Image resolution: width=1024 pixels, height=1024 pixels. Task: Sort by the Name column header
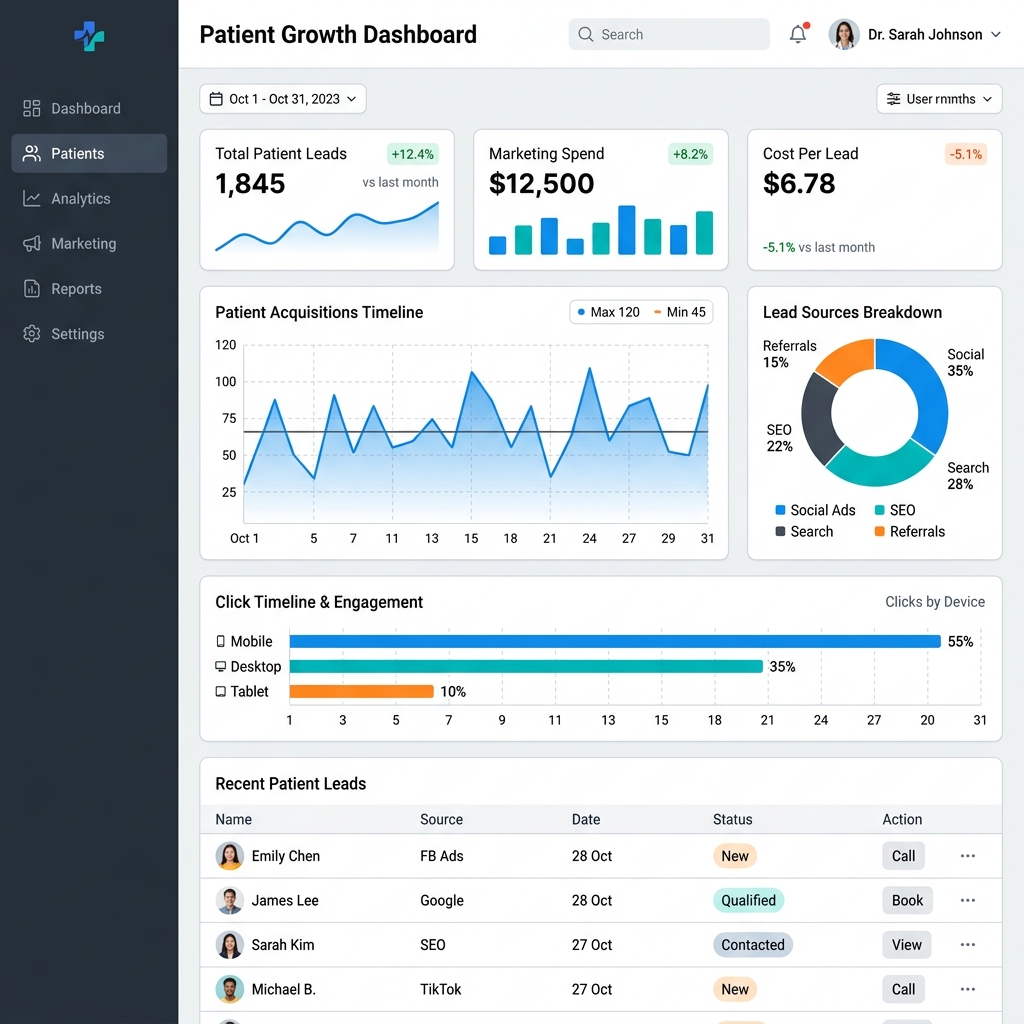(x=233, y=819)
